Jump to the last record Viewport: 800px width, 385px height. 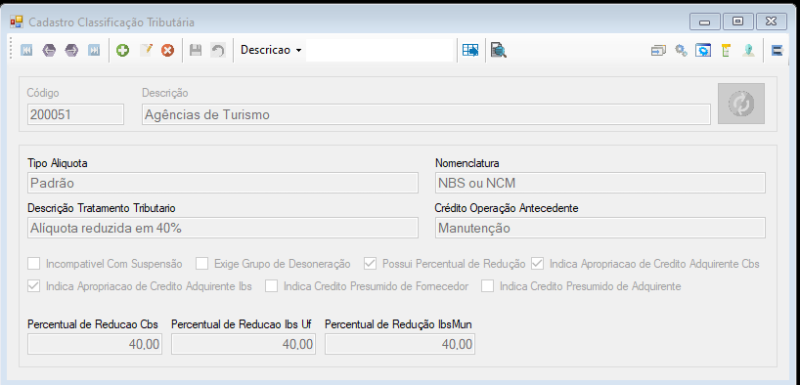[94, 50]
